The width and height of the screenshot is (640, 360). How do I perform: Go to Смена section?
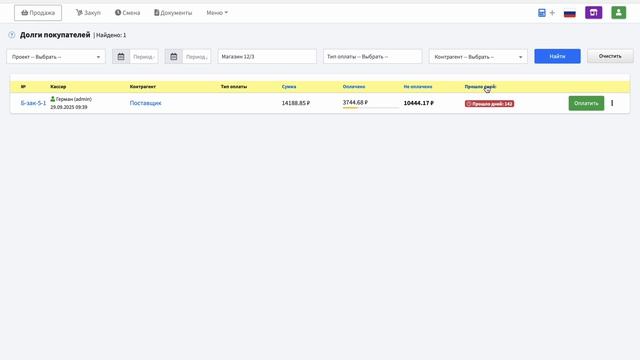(127, 13)
